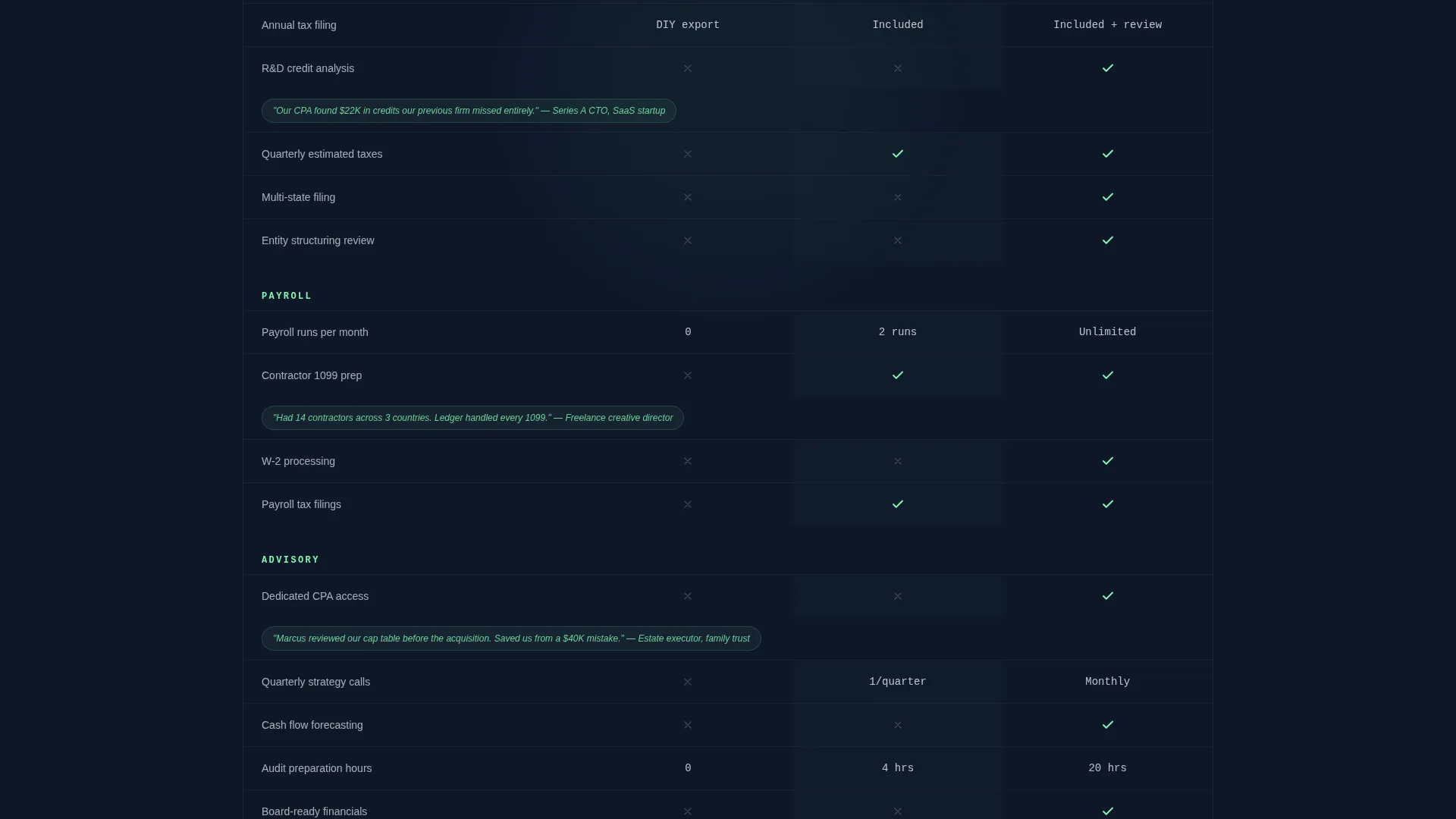The width and height of the screenshot is (1456, 819).
Task: Click the checkmark for Board-ready financials
Action: 1107,811
